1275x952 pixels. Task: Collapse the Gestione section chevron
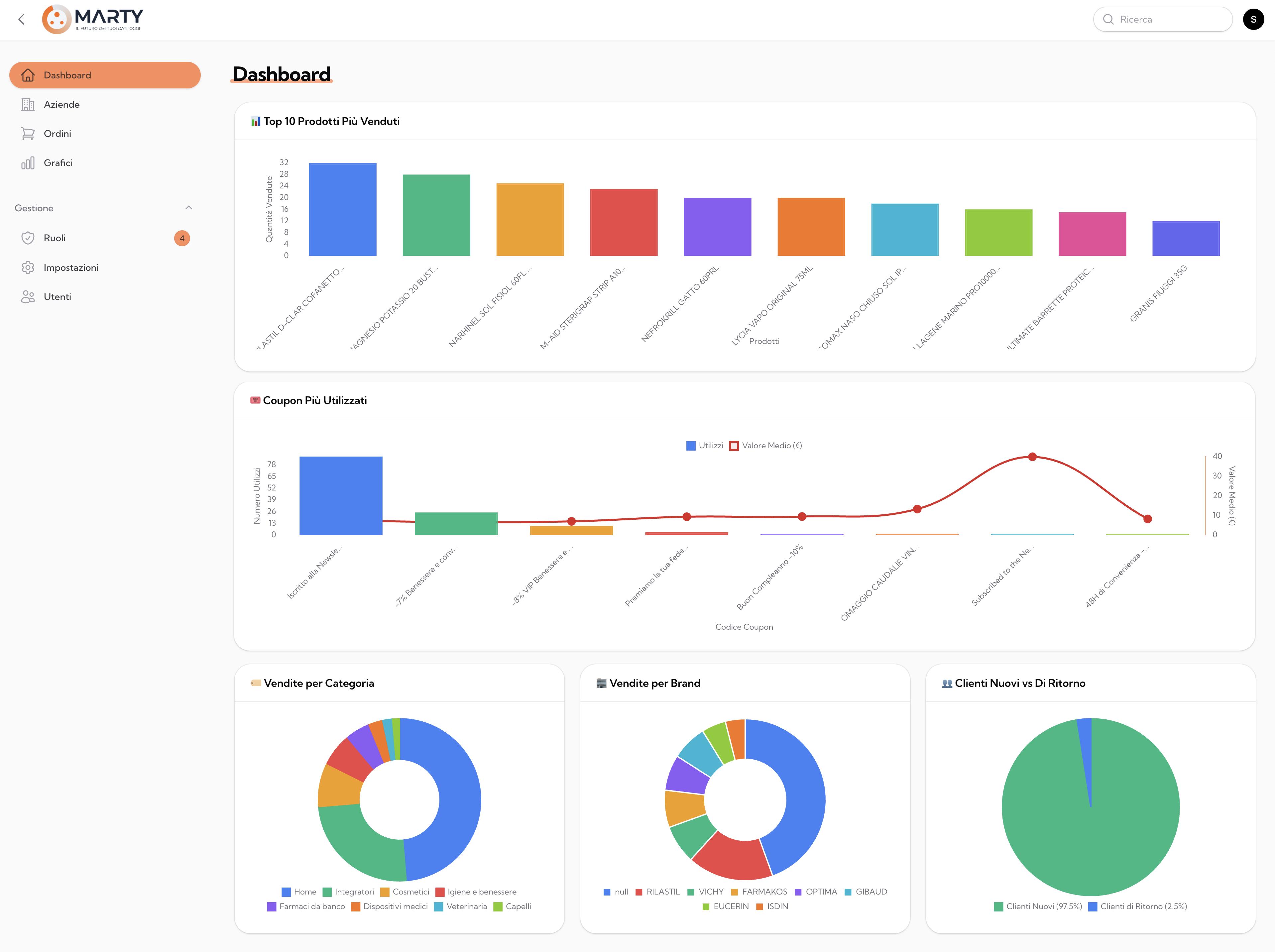tap(188, 208)
